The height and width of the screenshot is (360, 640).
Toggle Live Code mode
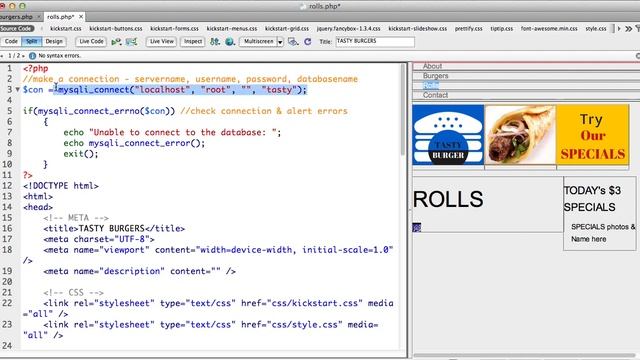[91, 41]
